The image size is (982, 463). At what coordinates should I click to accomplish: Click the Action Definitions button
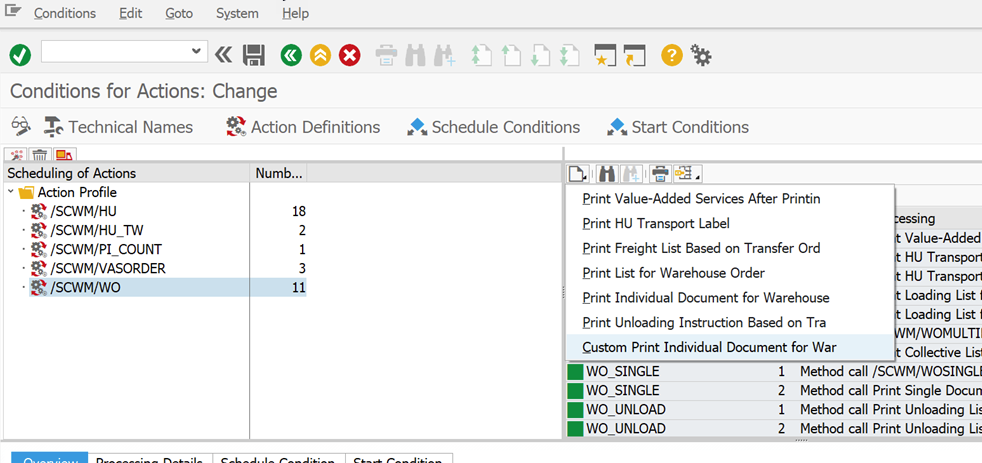303,127
